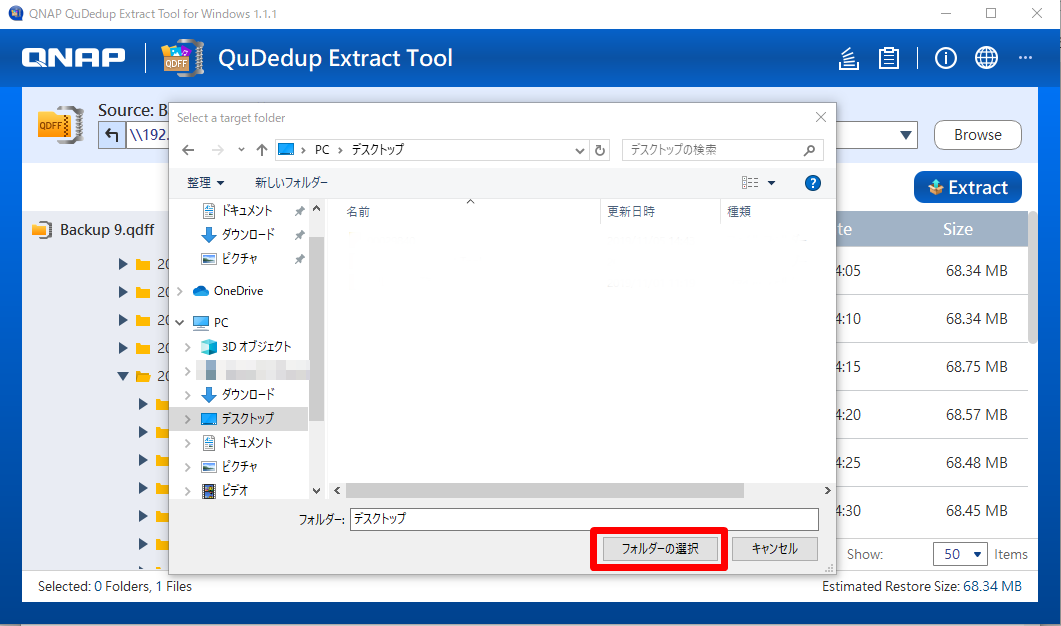Go up one folder level in dialog
Image resolution: width=1061 pixels, height=626 pixels.
[x=262, y=150]
